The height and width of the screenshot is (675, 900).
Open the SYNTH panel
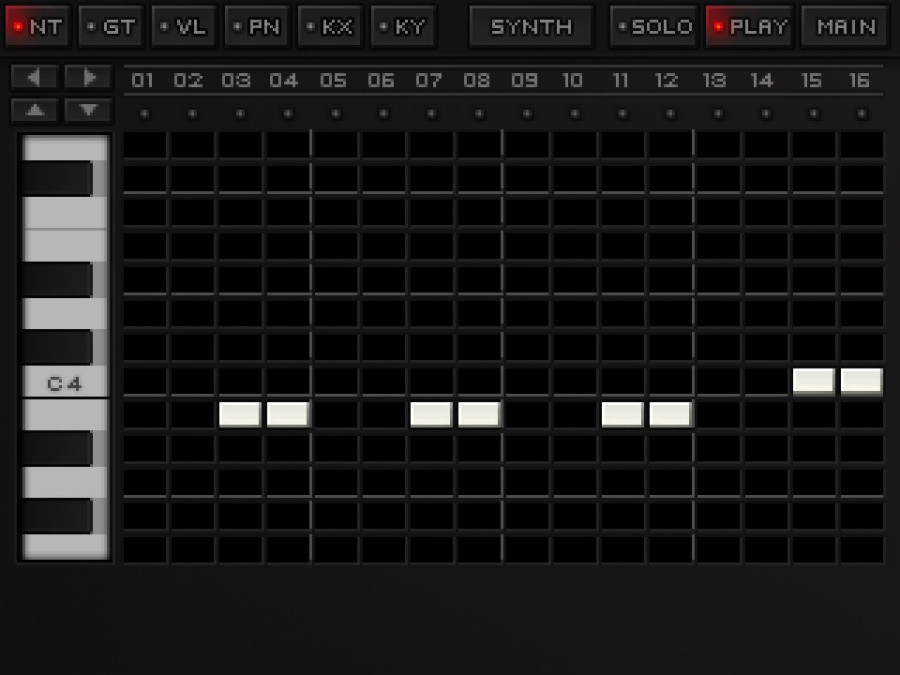[x=530, y=26]
